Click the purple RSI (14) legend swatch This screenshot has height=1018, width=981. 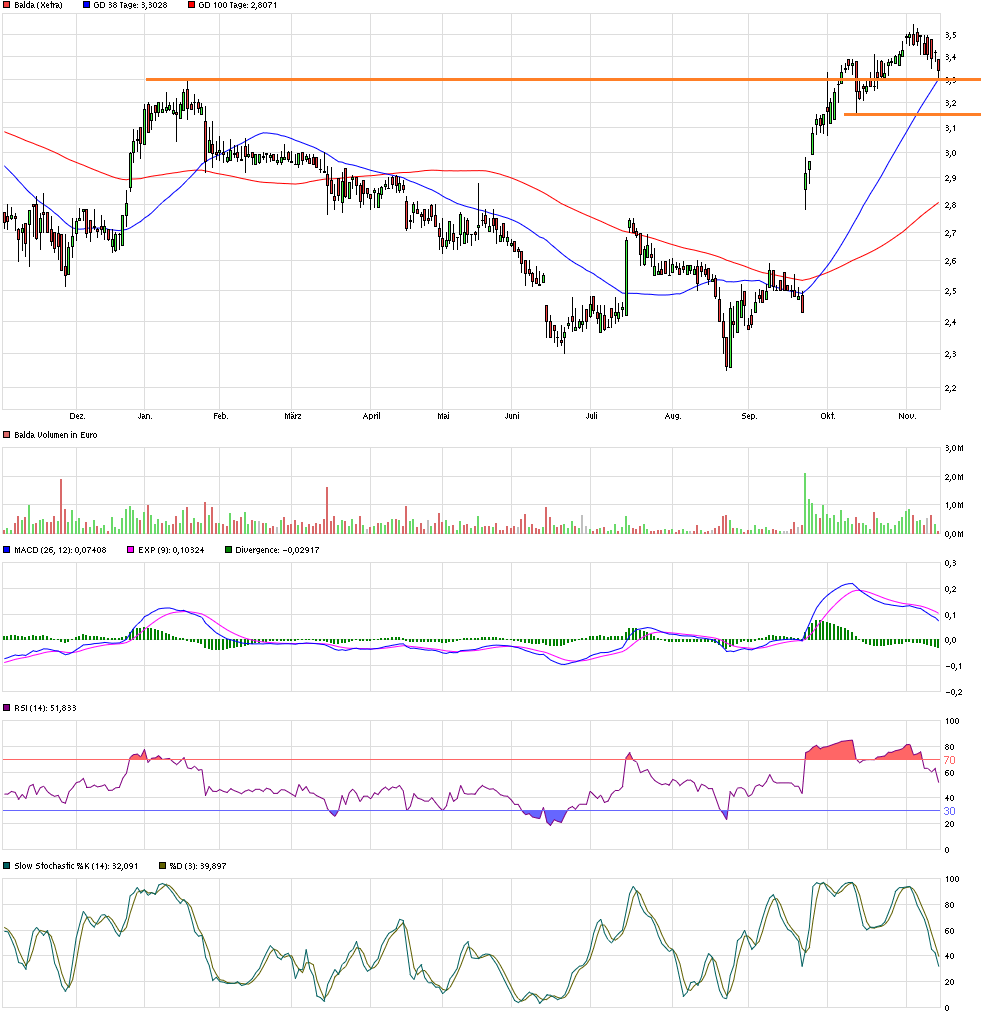[x=6, y=708]
